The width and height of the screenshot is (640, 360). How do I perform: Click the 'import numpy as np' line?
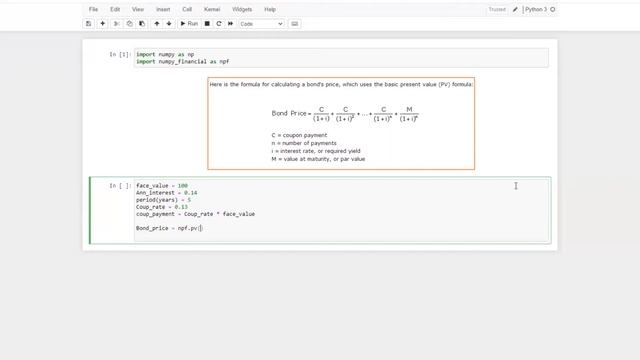[165, 54]
